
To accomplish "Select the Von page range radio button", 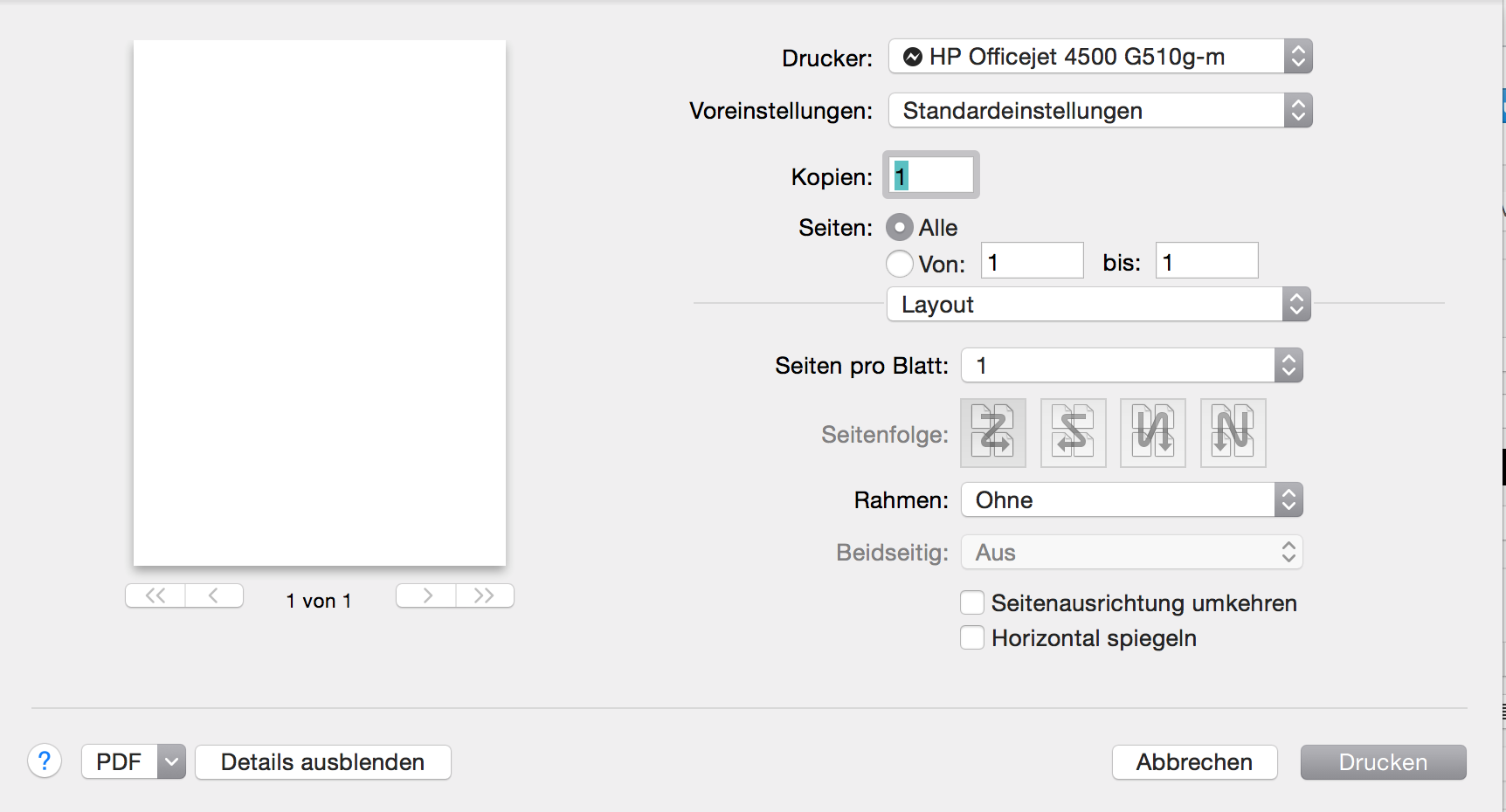I will pos(900,264).
